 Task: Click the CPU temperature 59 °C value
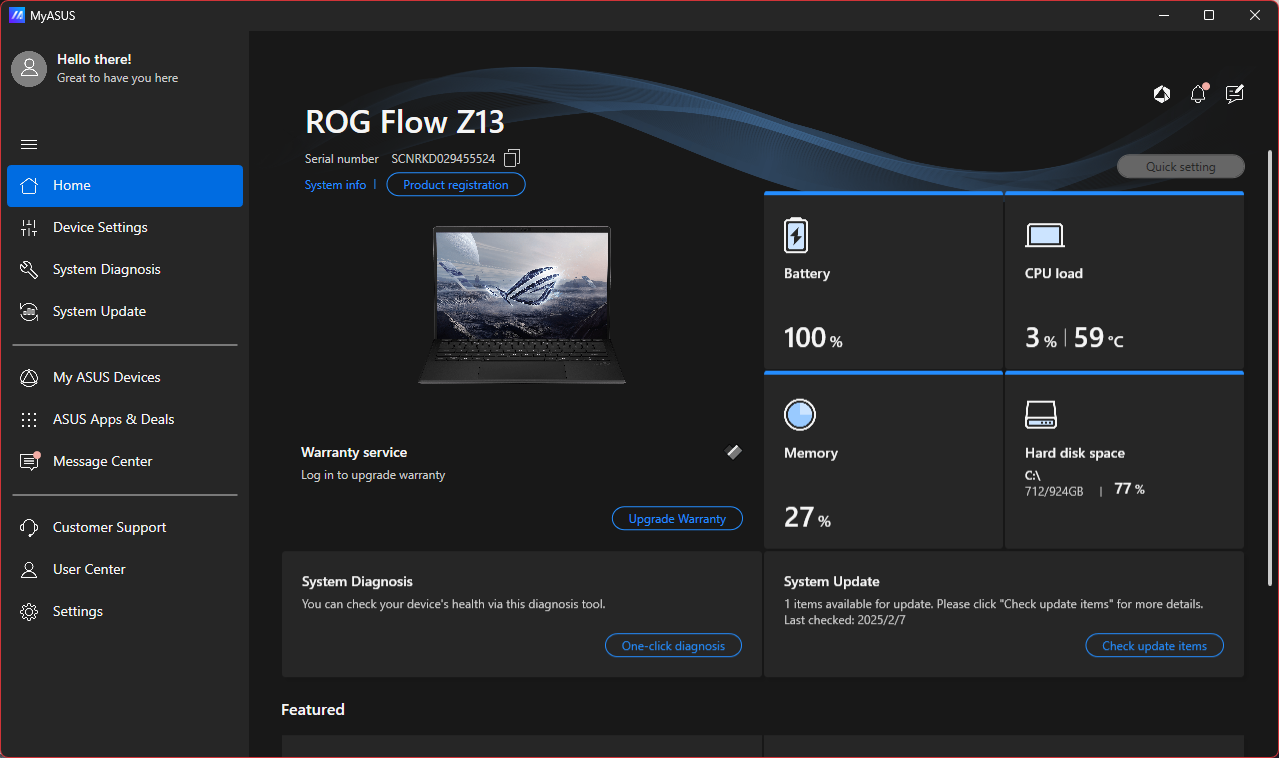coord(1099,338)
